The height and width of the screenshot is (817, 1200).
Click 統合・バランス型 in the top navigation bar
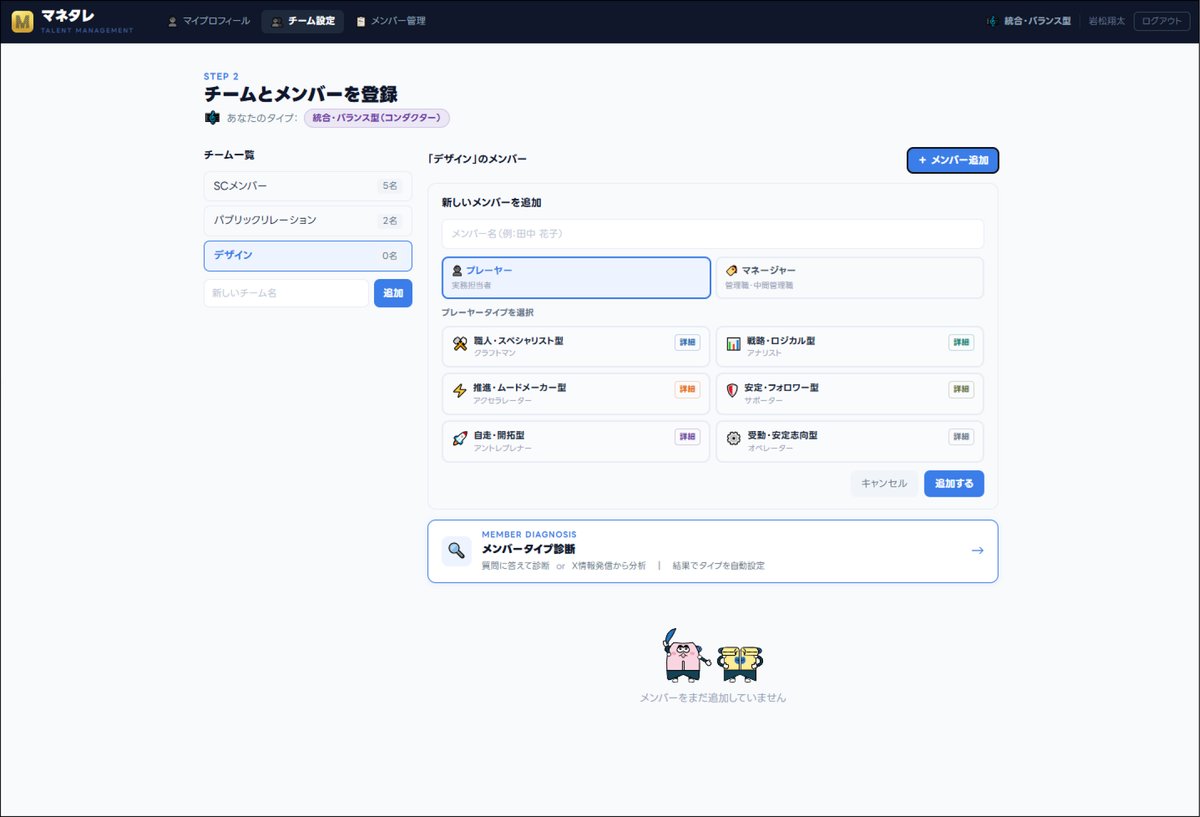point(1037,21)
